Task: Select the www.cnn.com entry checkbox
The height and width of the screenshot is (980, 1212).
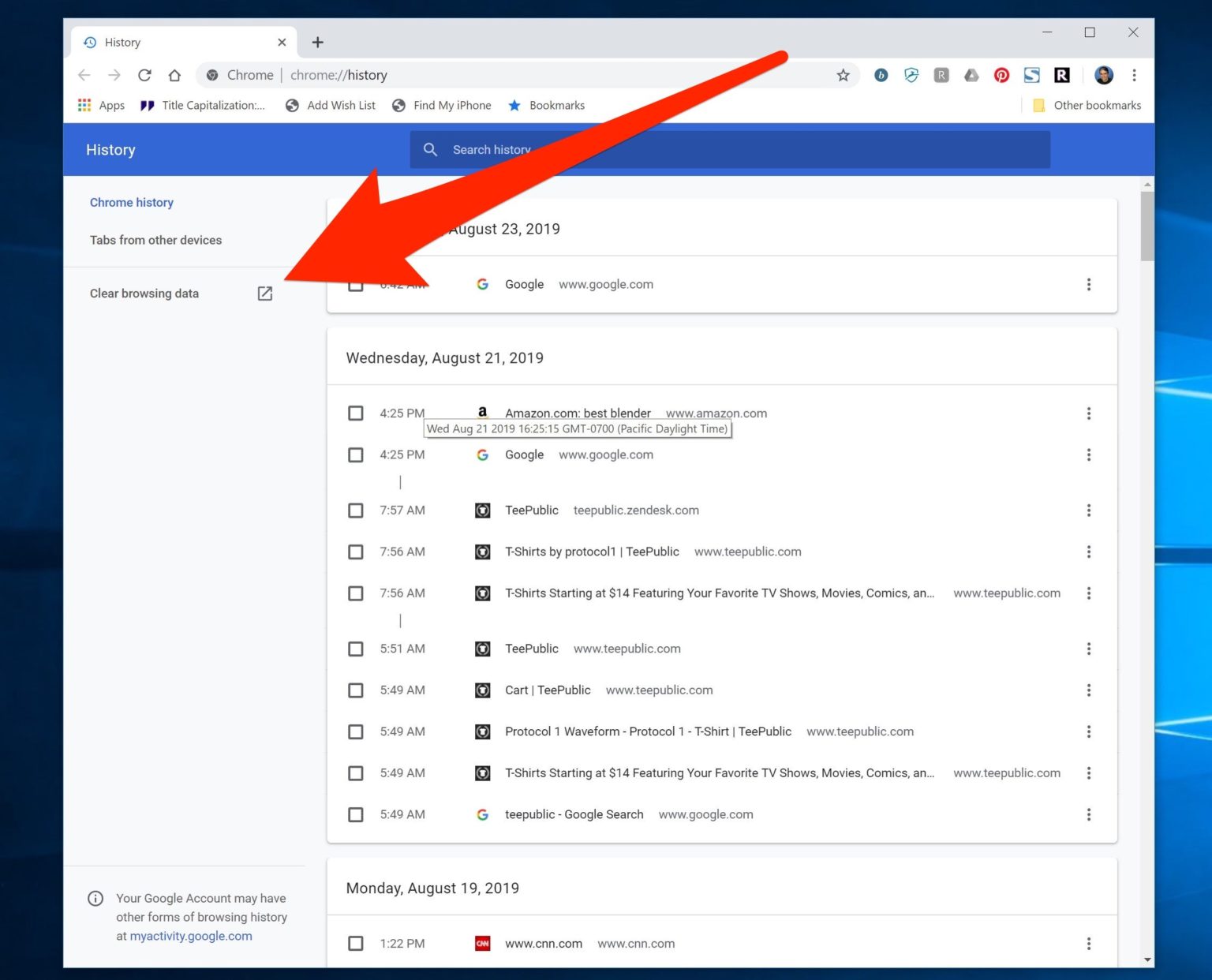Action: click(355, 943)
